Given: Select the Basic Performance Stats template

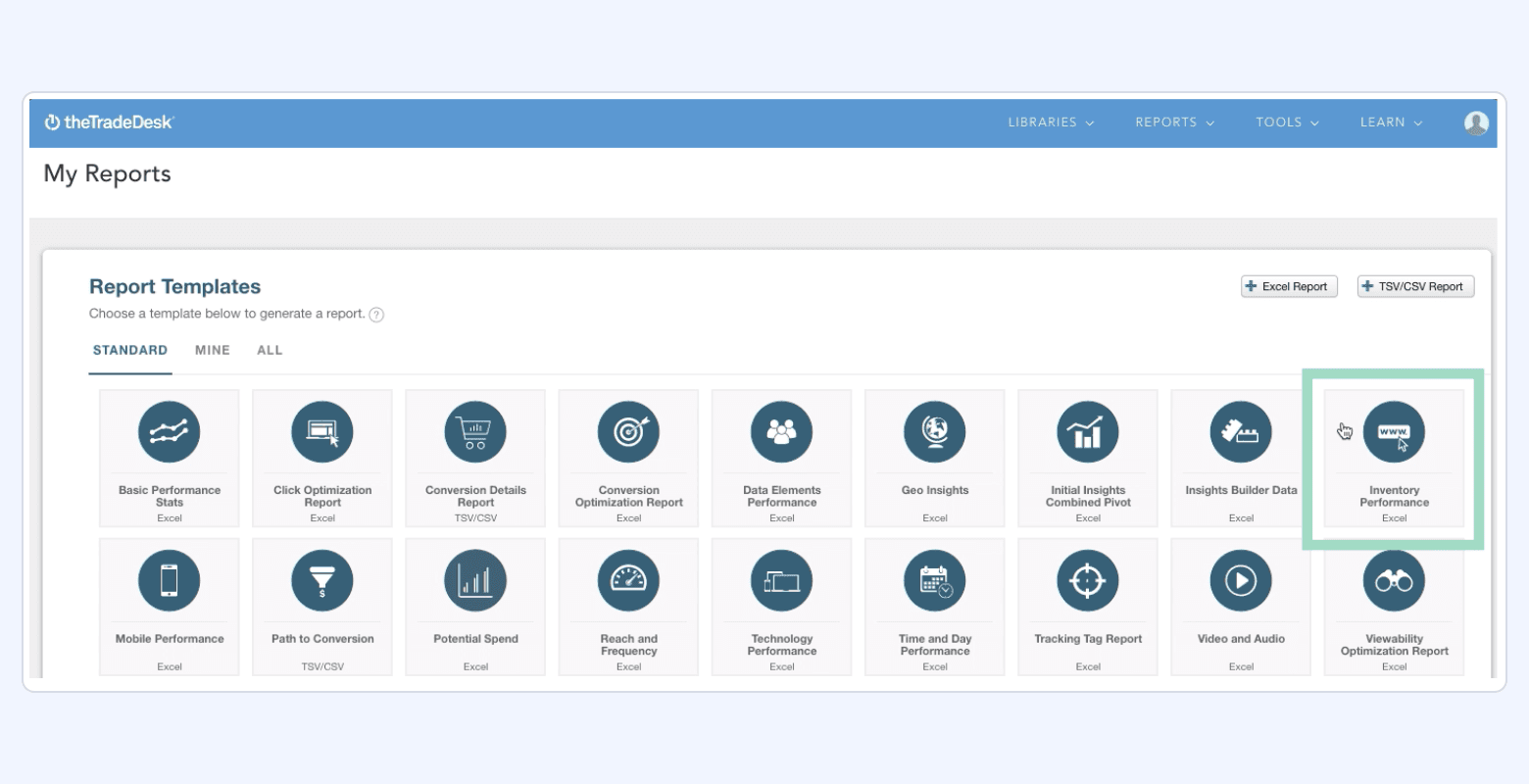Looking at the screenshot, I should [x=169, y=459].
